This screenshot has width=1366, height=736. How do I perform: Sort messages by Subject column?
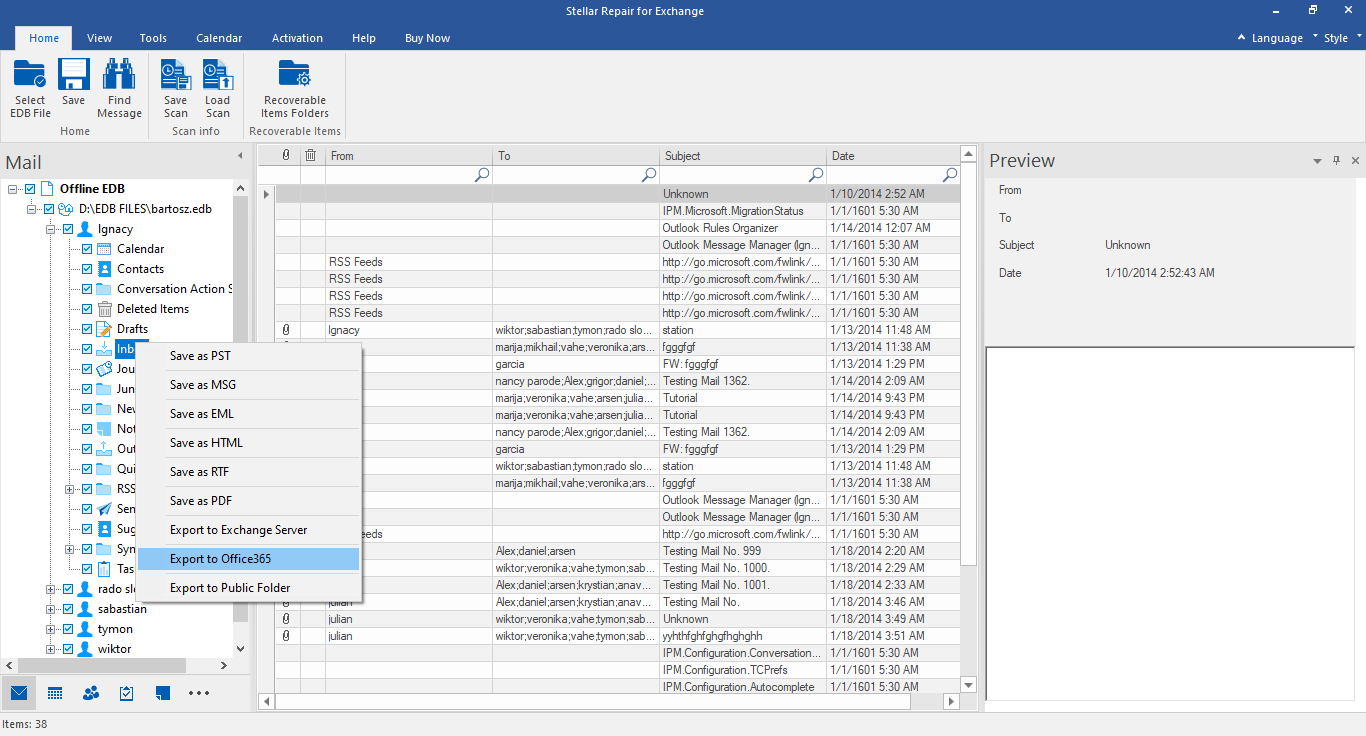coord(743,155)
